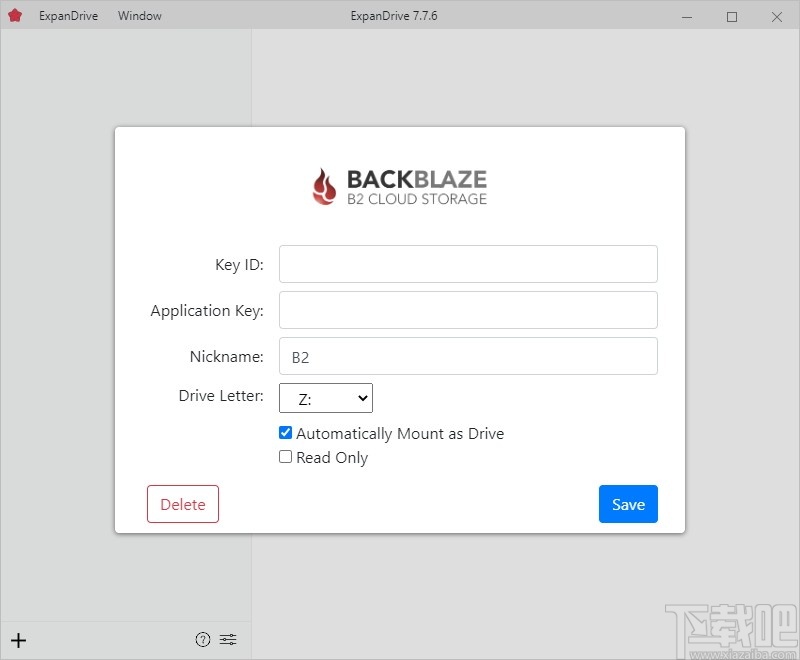Screen dimensions: 800x660
Task: Enable the Read Only checkbox
Action: (285, 456)
